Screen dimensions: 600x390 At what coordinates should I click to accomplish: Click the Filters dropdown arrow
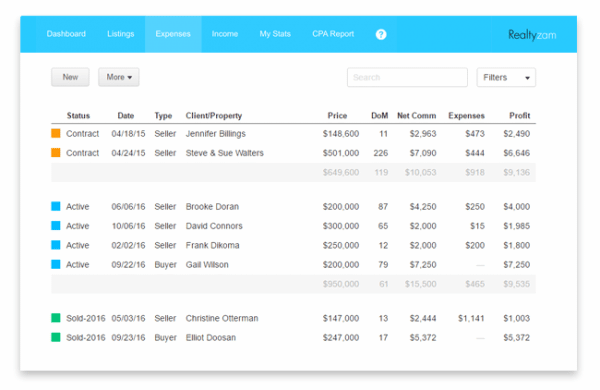pyautogui.click(x=527, y=78)
